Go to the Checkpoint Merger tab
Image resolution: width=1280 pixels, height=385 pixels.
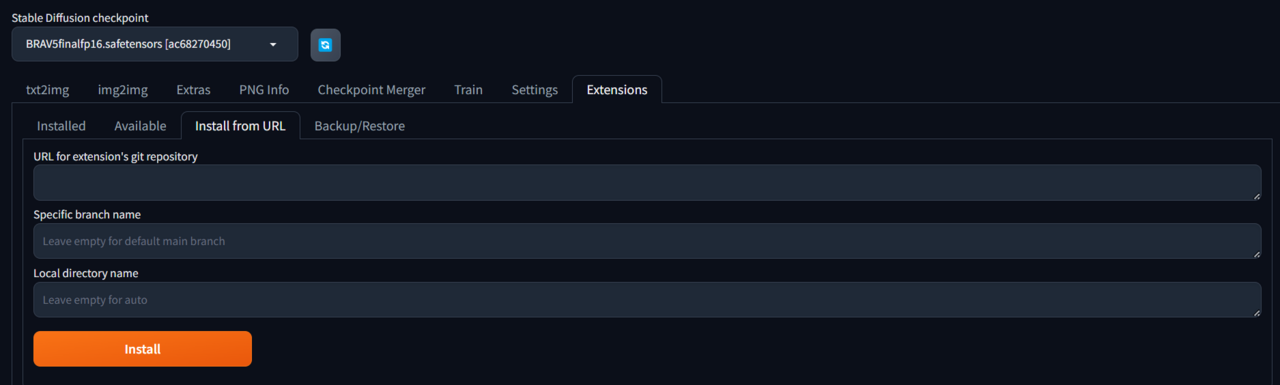tap(371, 90)
